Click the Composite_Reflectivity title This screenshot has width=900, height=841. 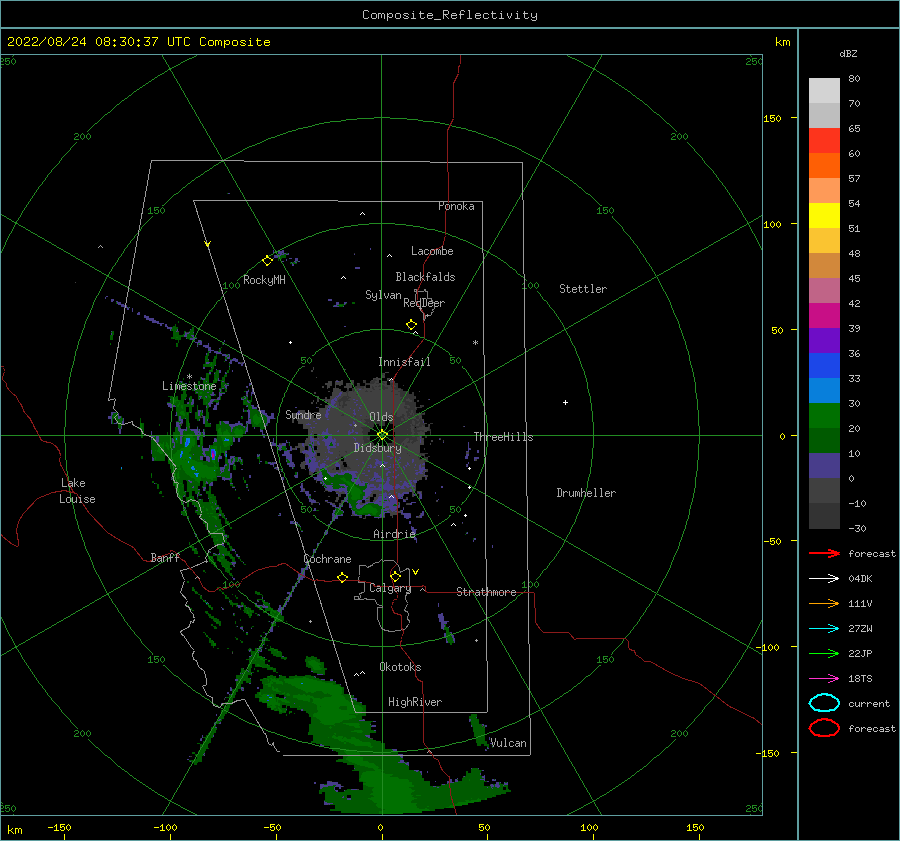click(450, 15)
